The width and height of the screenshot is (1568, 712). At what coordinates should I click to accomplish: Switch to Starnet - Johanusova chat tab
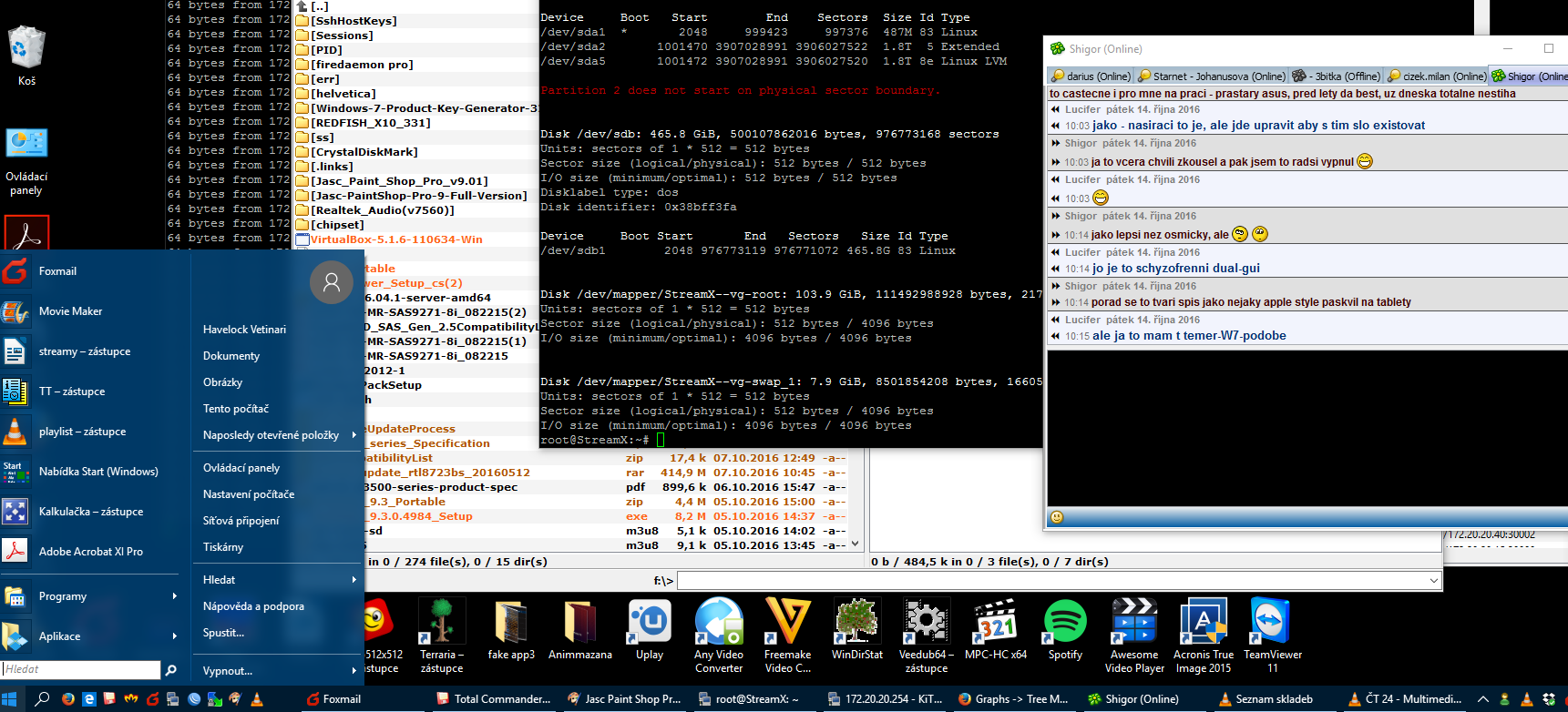pos(1212,76)
